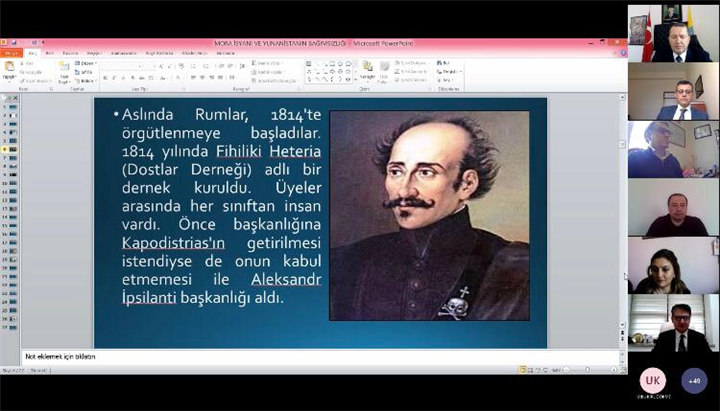Click Bul (Find) in the editing group
The width and height of the screenshot is (720, 411).
(444, 63)
